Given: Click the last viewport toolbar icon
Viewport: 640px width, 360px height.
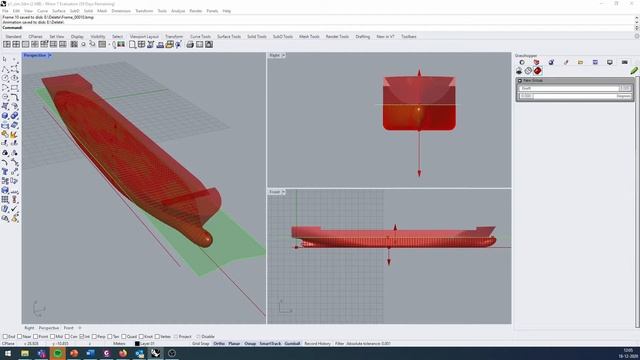Looking at the screenshot, I should click(209, 44).
